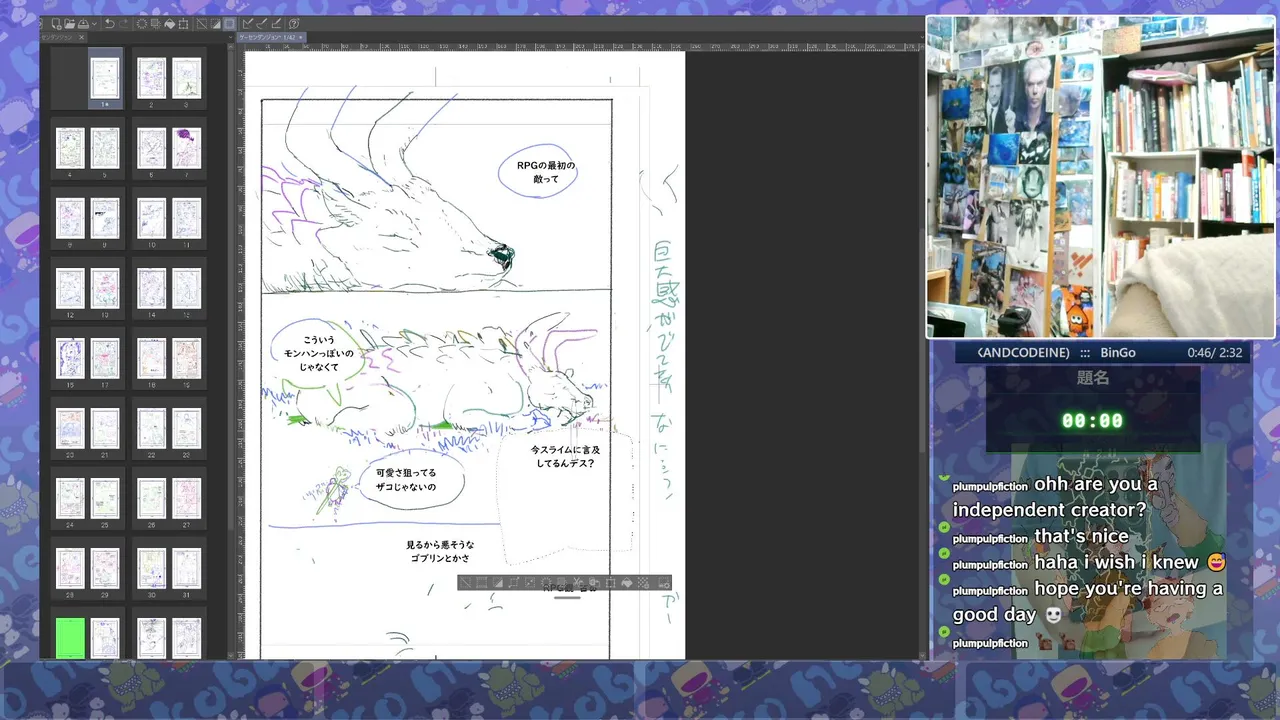Click Crop on the selection launcher

(x=481, y=583)
